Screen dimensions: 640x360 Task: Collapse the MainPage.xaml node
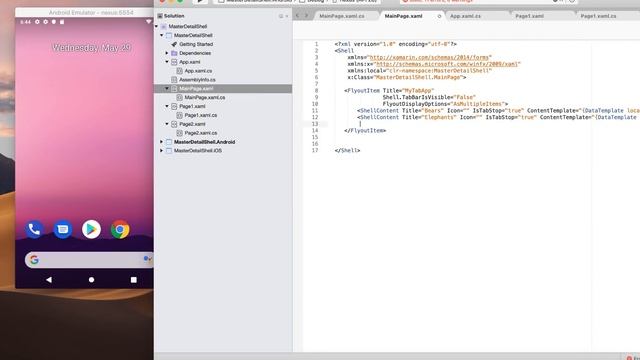tap(167, 89)
